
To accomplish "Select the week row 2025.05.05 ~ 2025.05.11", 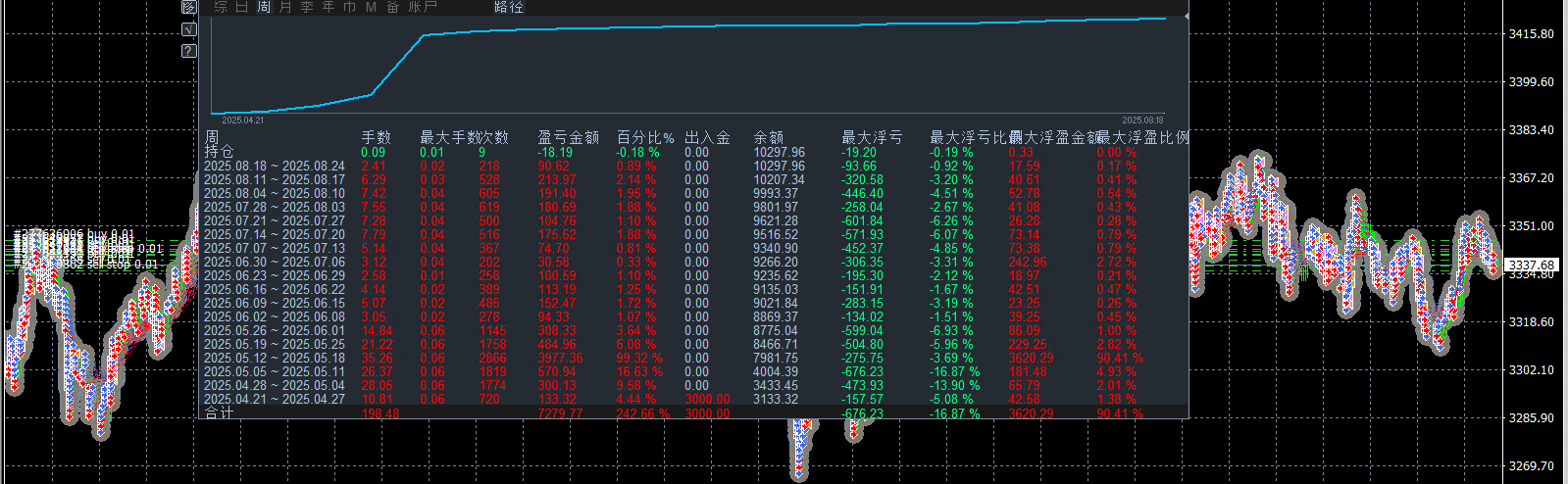I will pos(275,371).
